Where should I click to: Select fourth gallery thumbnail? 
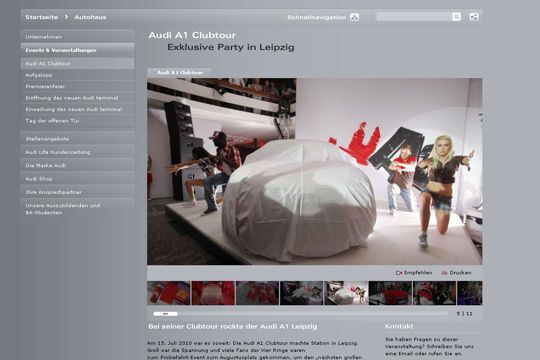[302, 293]
